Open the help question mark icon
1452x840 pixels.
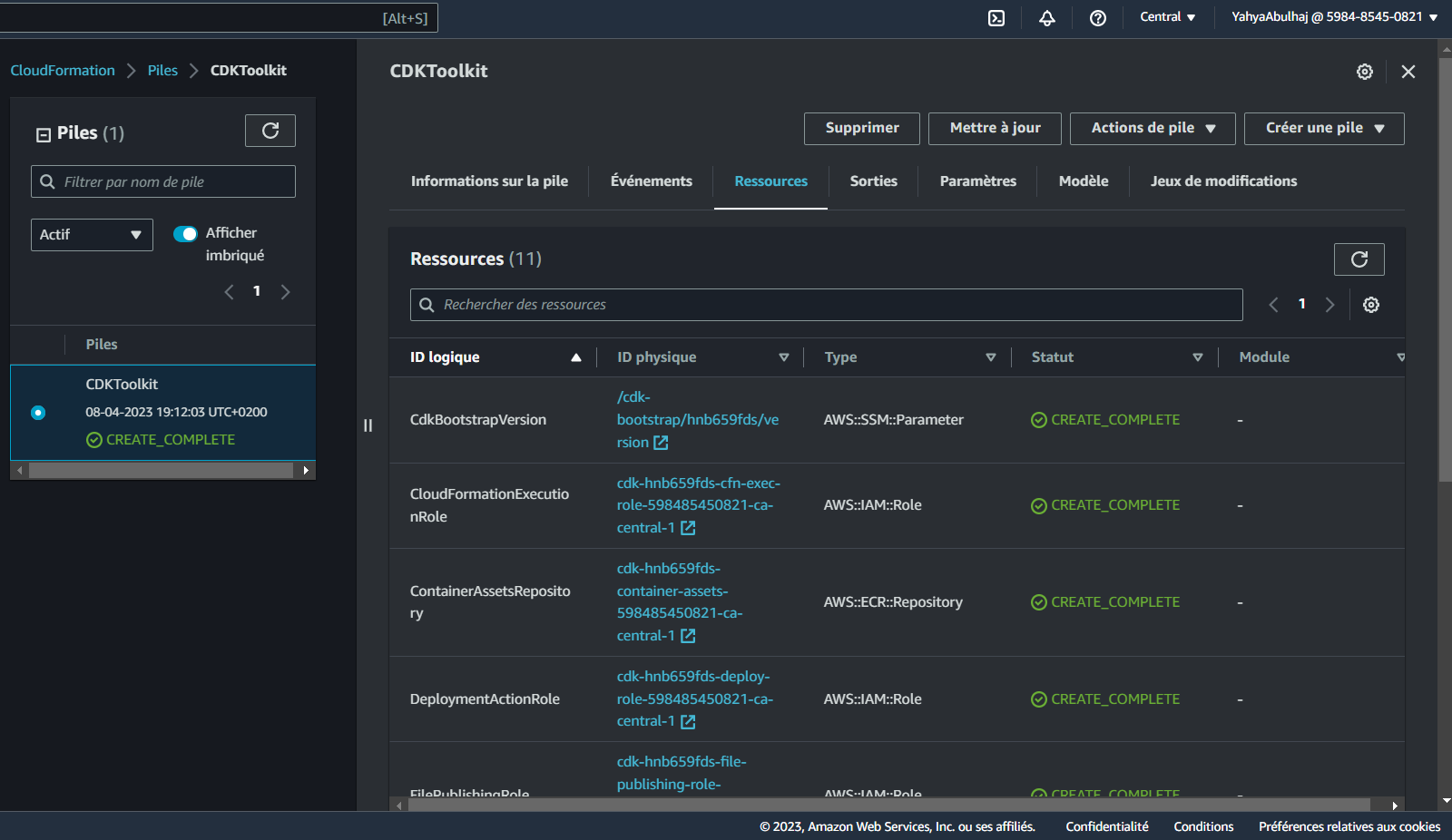point(1098,18)
